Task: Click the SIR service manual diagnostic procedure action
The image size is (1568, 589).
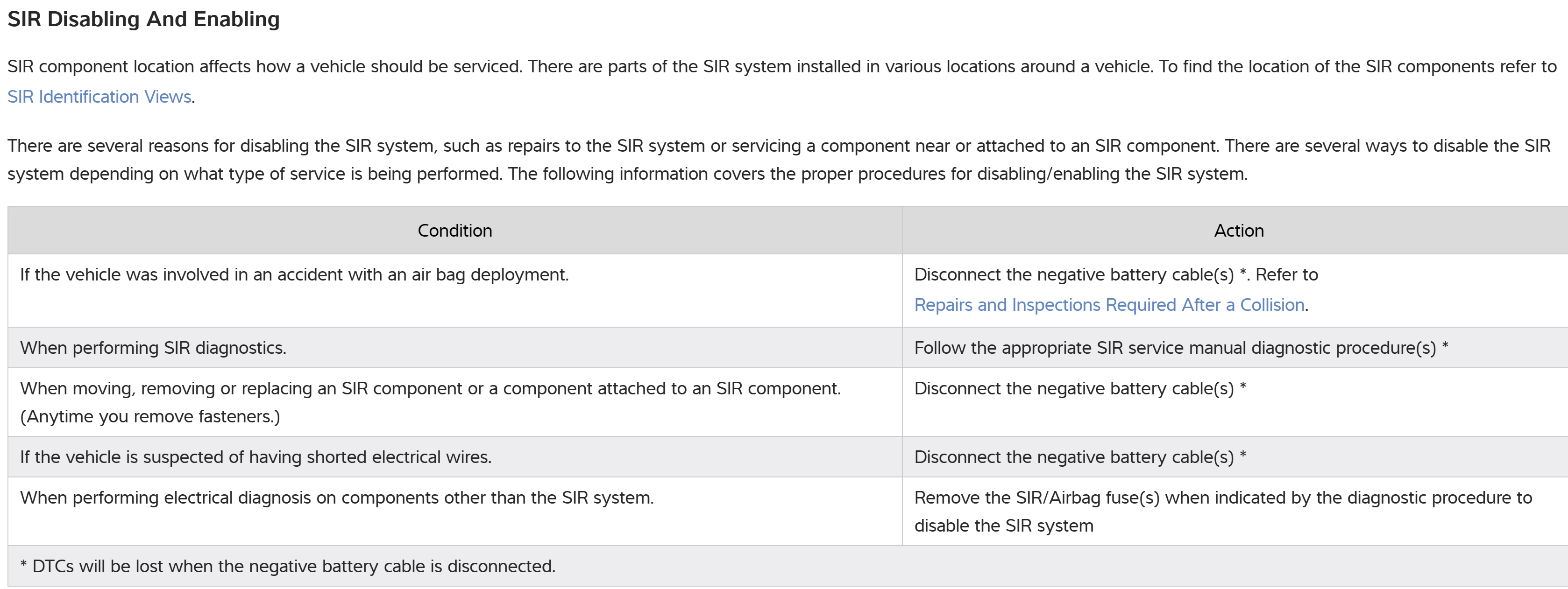Action: (1180, 348)
